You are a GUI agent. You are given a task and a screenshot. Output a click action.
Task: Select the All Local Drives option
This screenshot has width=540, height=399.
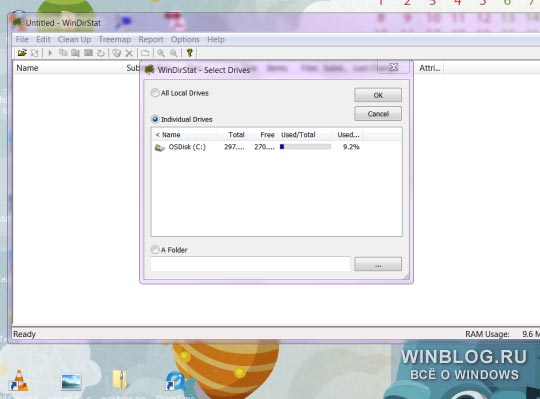point(180,93)
